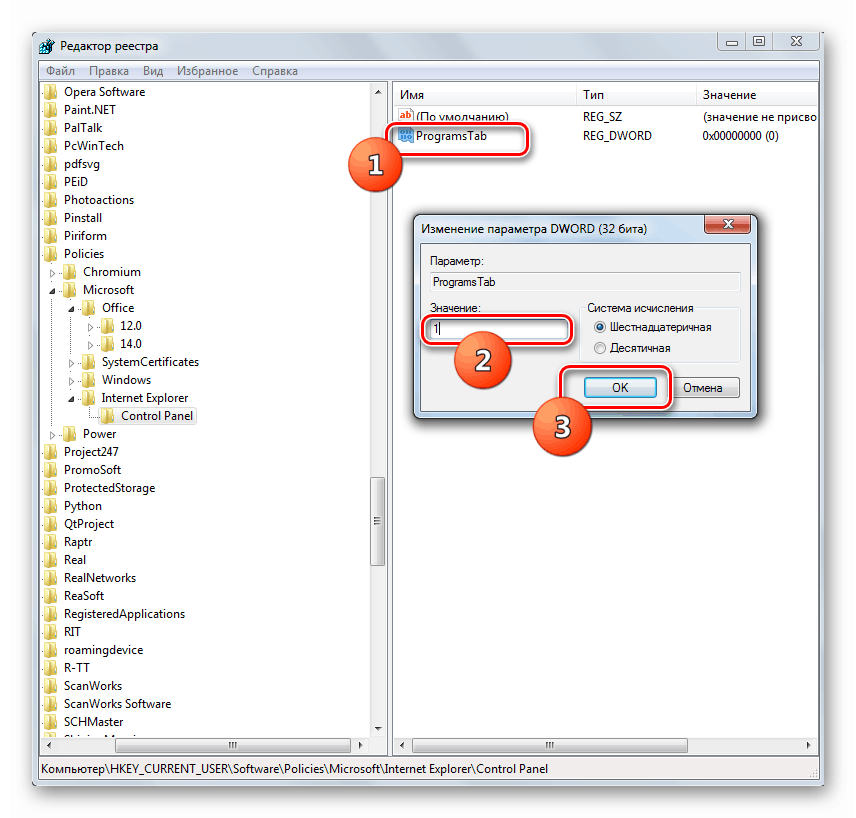
Task: Open the Вид menu
Action: coord(153,71)
